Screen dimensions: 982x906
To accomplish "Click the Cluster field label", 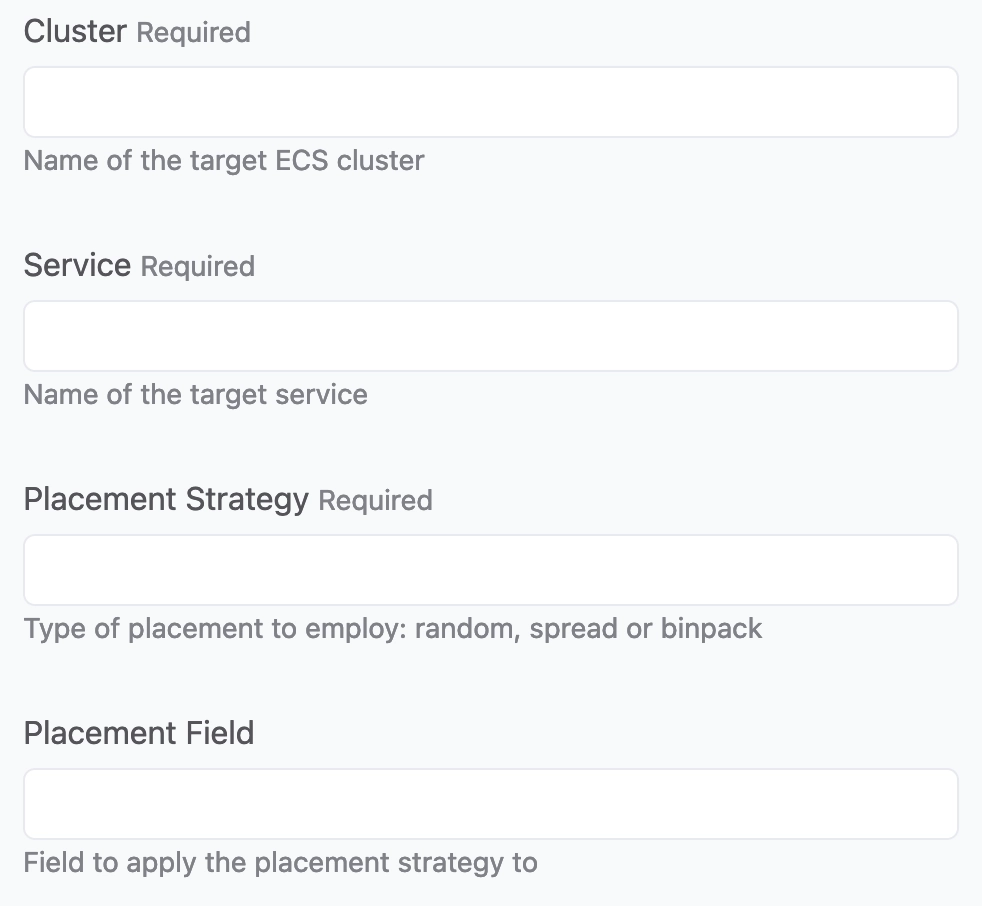I will click(x=75, y=31).
